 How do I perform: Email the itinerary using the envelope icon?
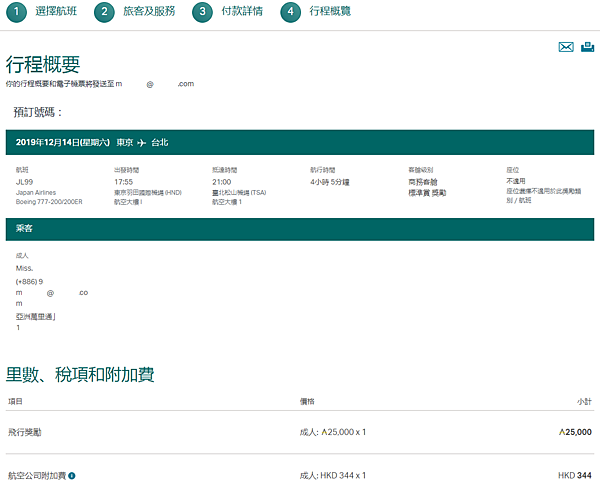pyautogui.click(x=566, y=47)
